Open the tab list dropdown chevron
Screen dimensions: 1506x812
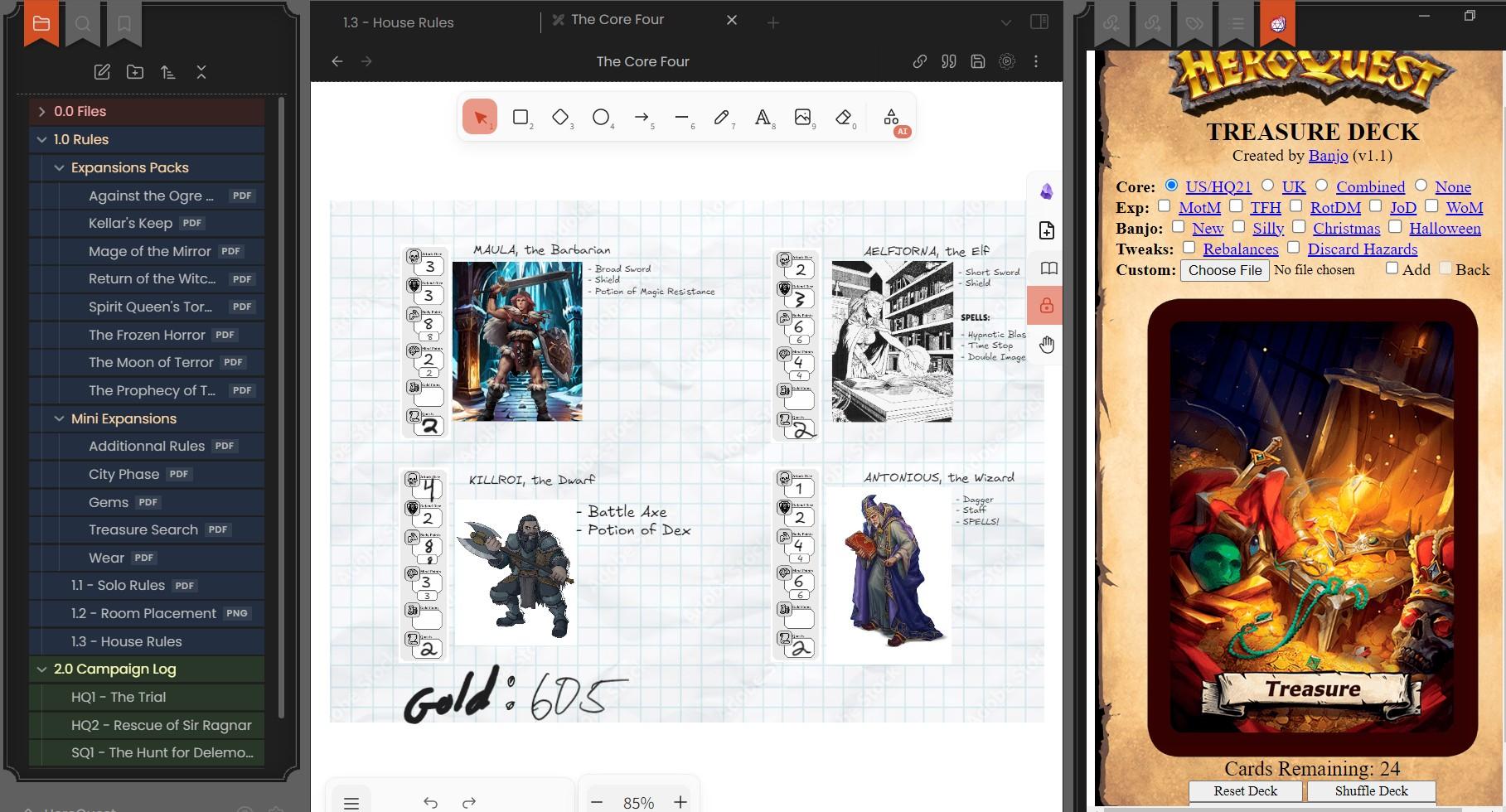click(x=1005, y=22)
